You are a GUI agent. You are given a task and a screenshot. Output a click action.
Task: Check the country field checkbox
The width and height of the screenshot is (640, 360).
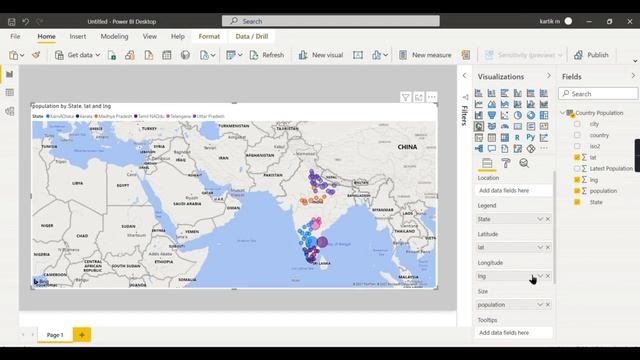577,135
